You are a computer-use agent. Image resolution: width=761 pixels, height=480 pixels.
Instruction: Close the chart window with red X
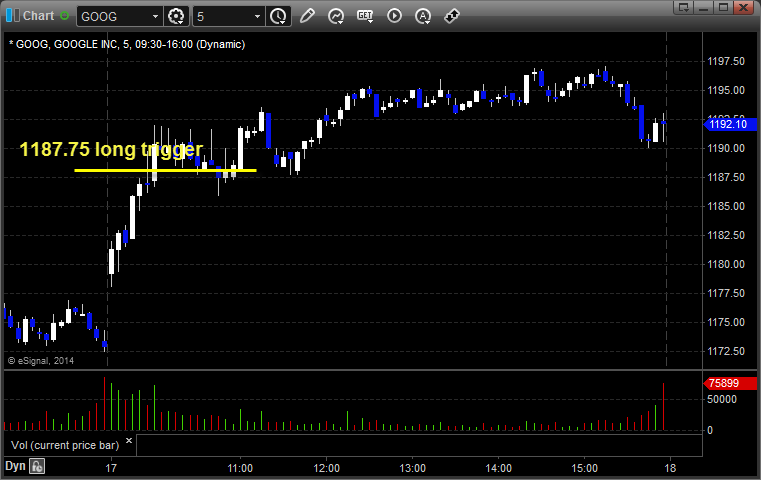pos(744,7)
